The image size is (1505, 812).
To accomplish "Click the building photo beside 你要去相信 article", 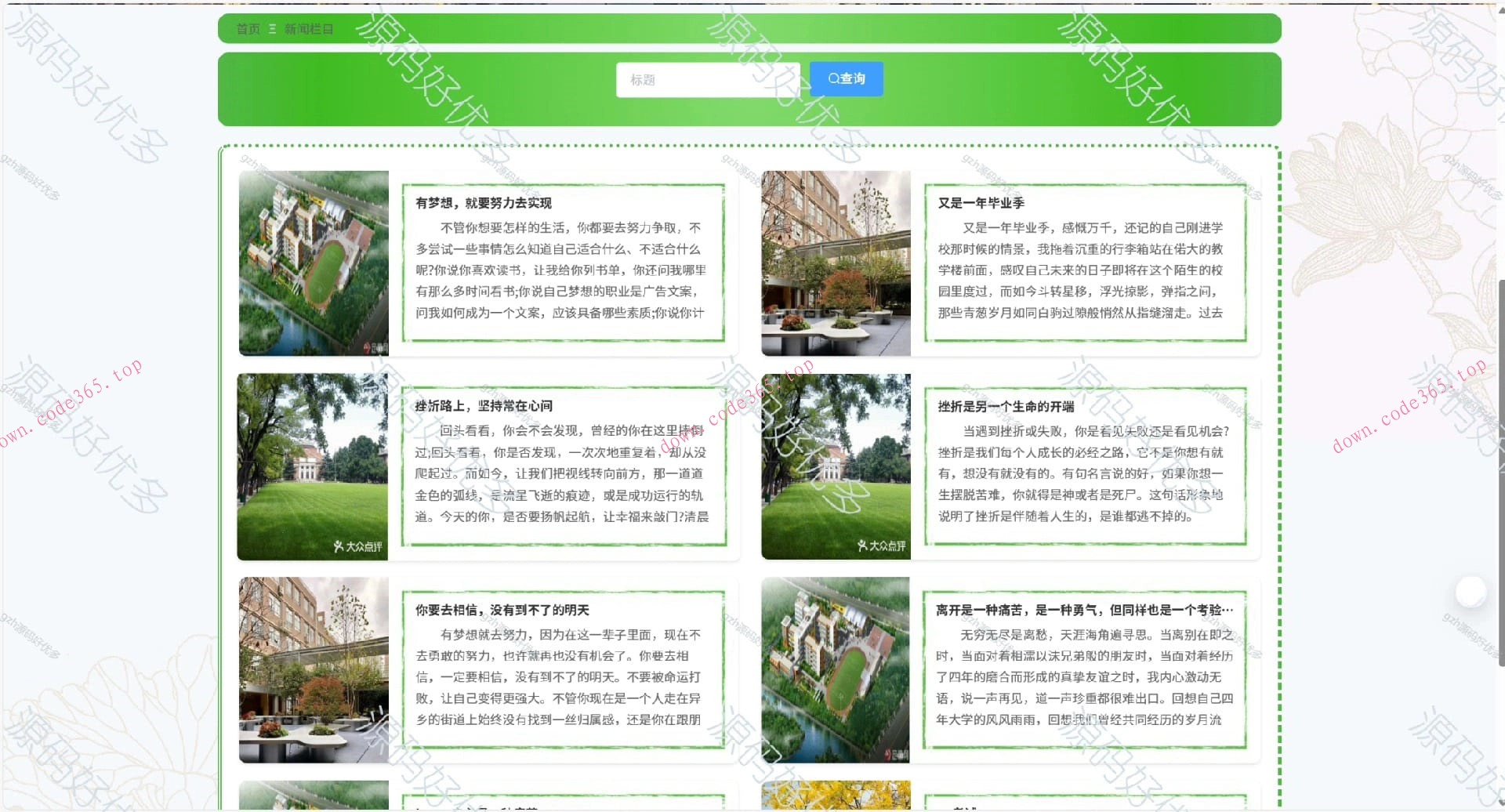I will (313, 670).
